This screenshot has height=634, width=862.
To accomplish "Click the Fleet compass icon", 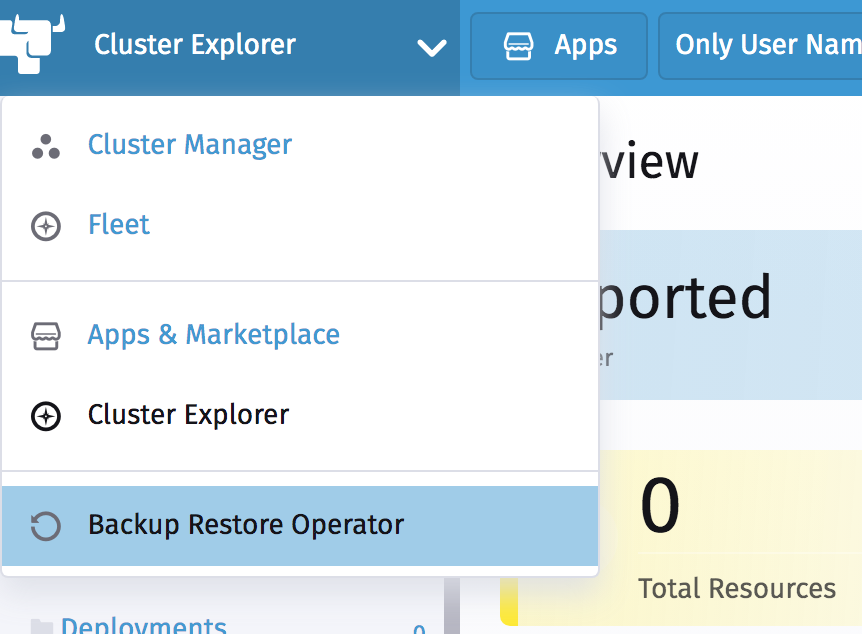I will click(46, 226).
